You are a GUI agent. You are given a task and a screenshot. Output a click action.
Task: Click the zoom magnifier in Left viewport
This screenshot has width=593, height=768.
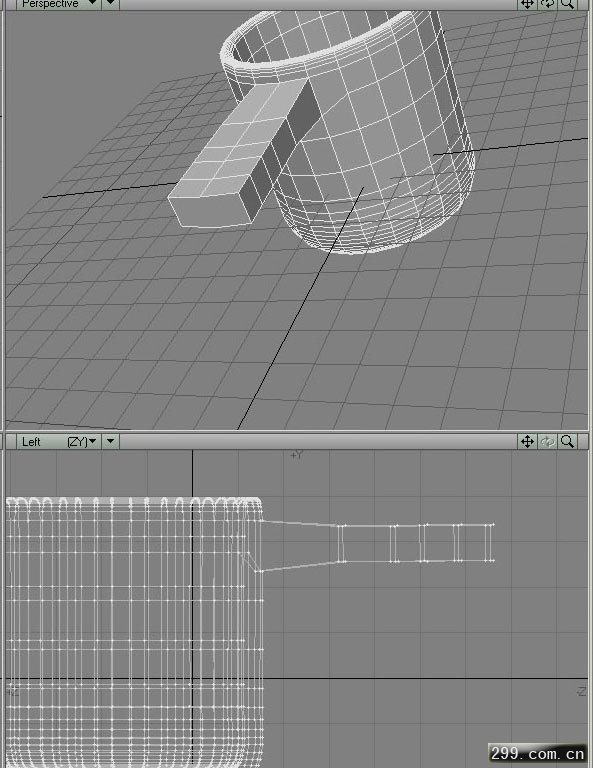point(567,441)
